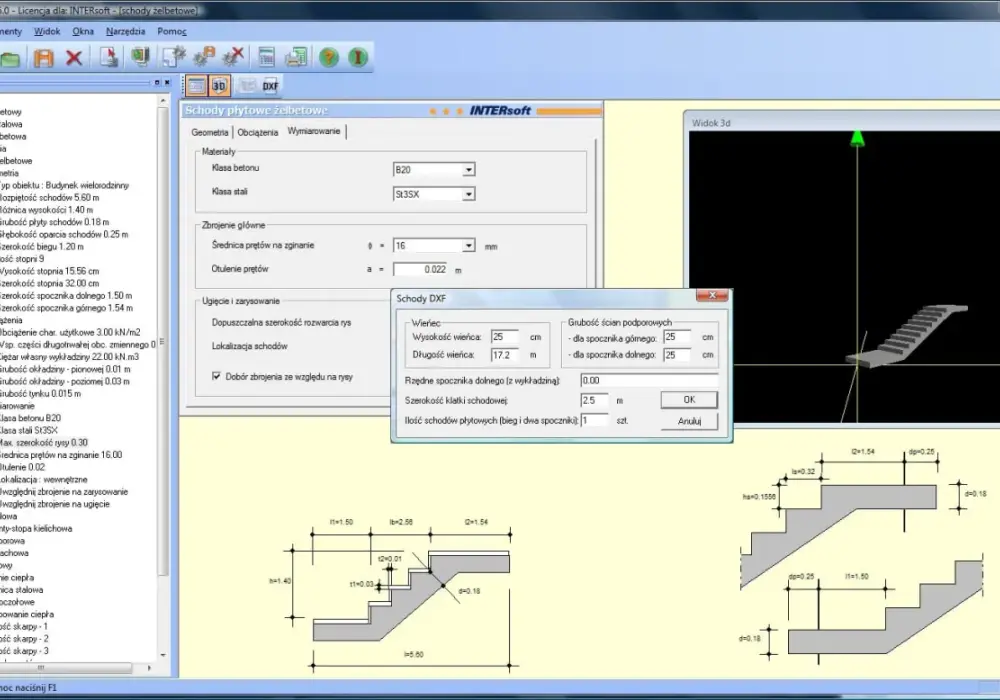This screenshot has height=700, width=1000.
Task: Click the green Y-axis arrow in 3D view
Action: point(857,138)
